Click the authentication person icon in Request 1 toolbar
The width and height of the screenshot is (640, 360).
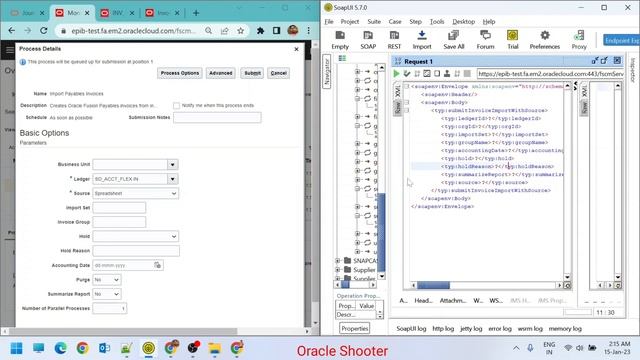(447, 73)
